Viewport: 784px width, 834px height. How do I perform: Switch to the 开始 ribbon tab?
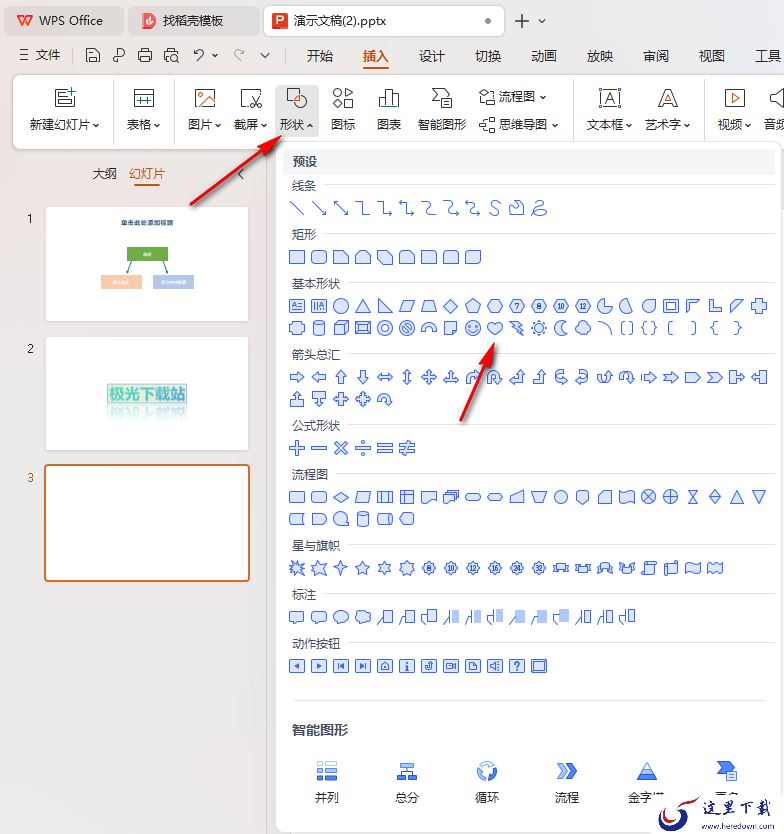pyautogui.click(x=320, y=56)
